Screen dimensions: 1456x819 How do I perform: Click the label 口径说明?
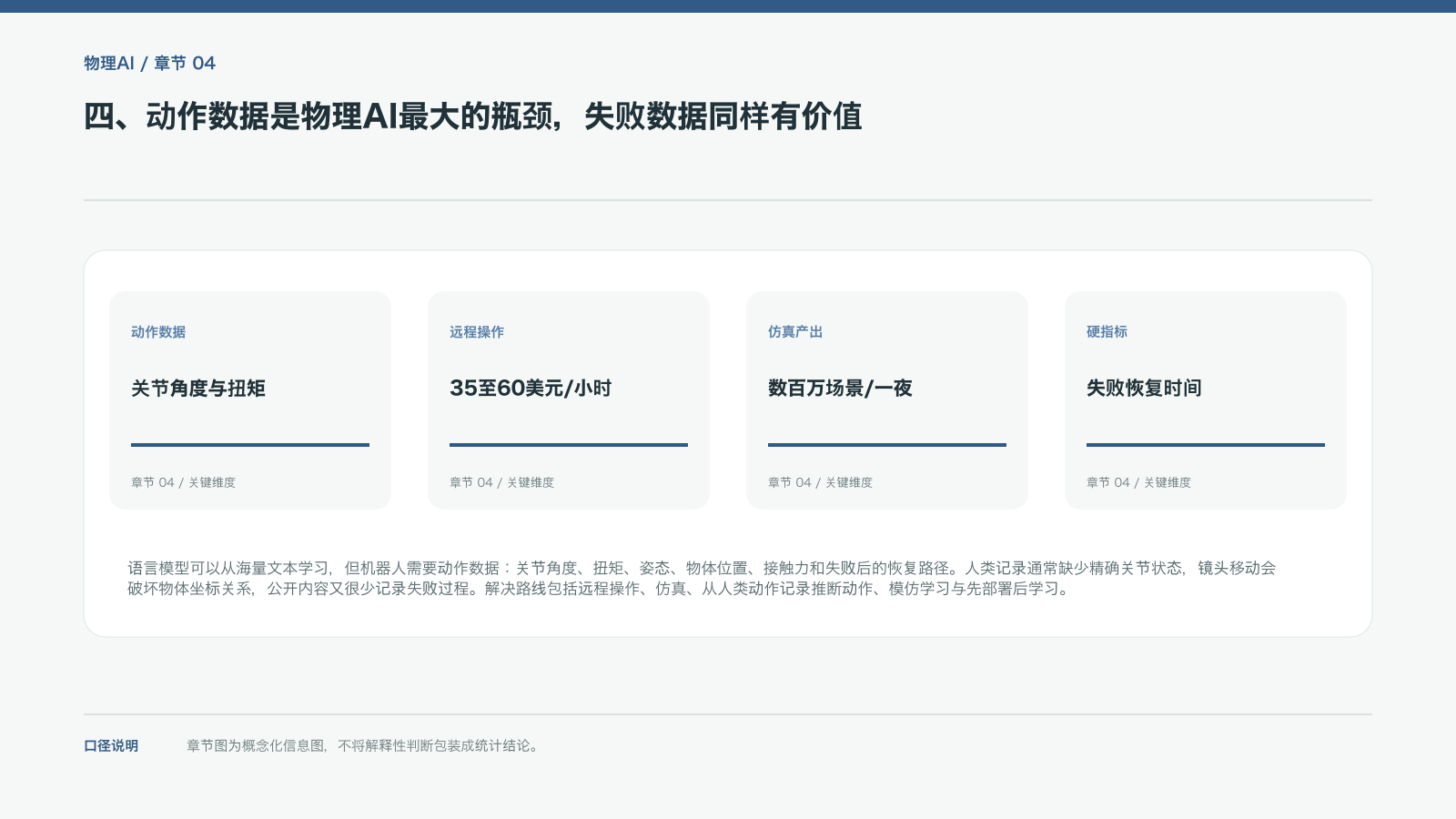(x=111, y=745)
